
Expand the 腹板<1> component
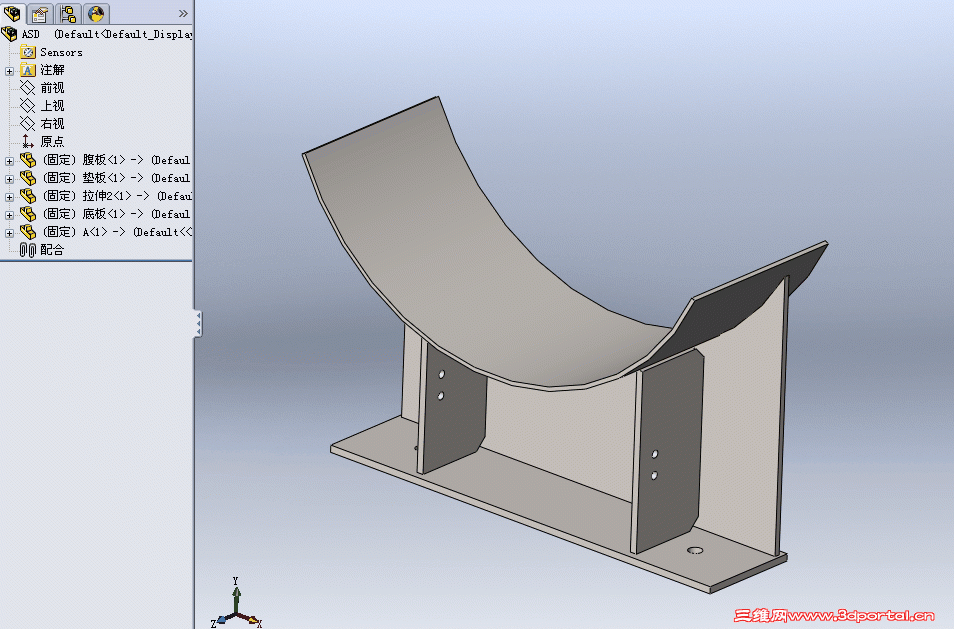[x=9, y=161]
